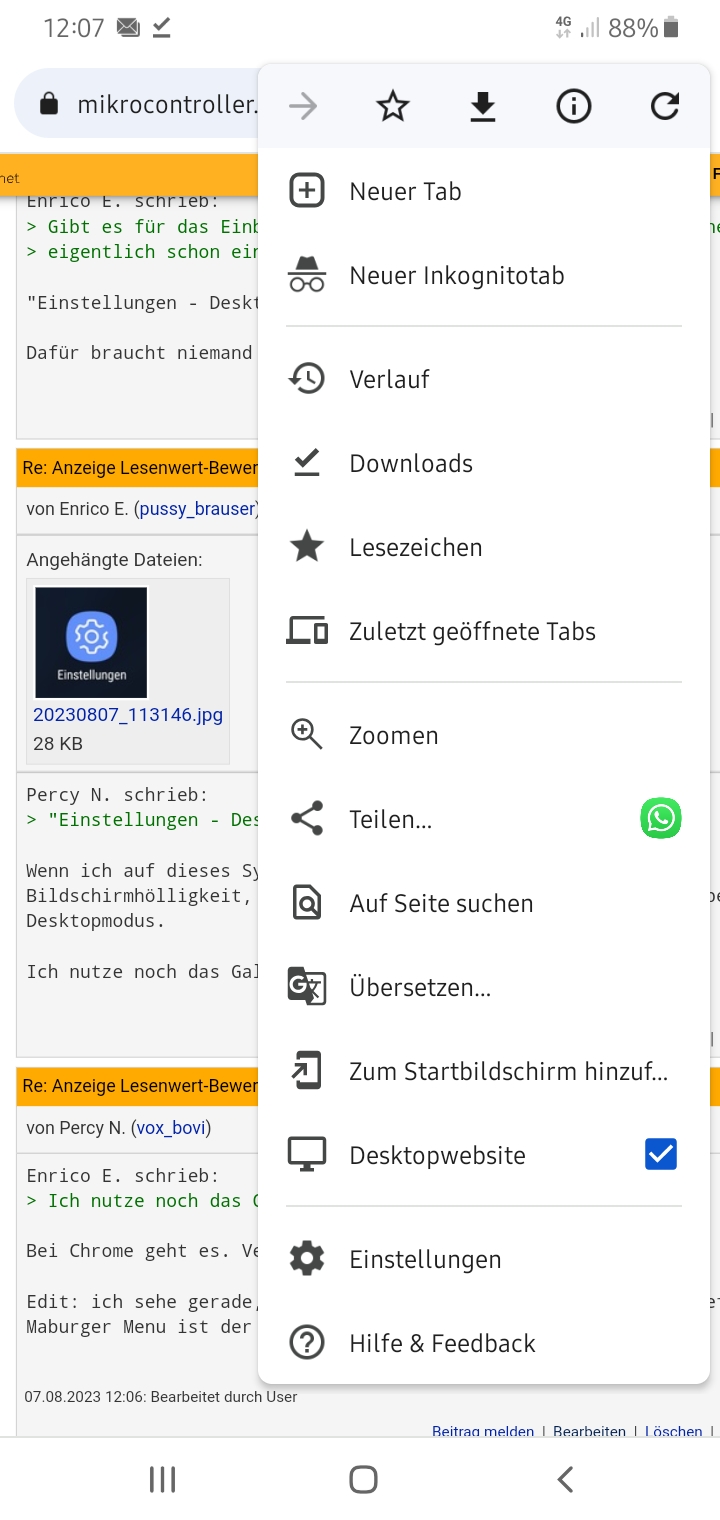
Task: Open page info via the circled i icon
Action: click(574, 106)
